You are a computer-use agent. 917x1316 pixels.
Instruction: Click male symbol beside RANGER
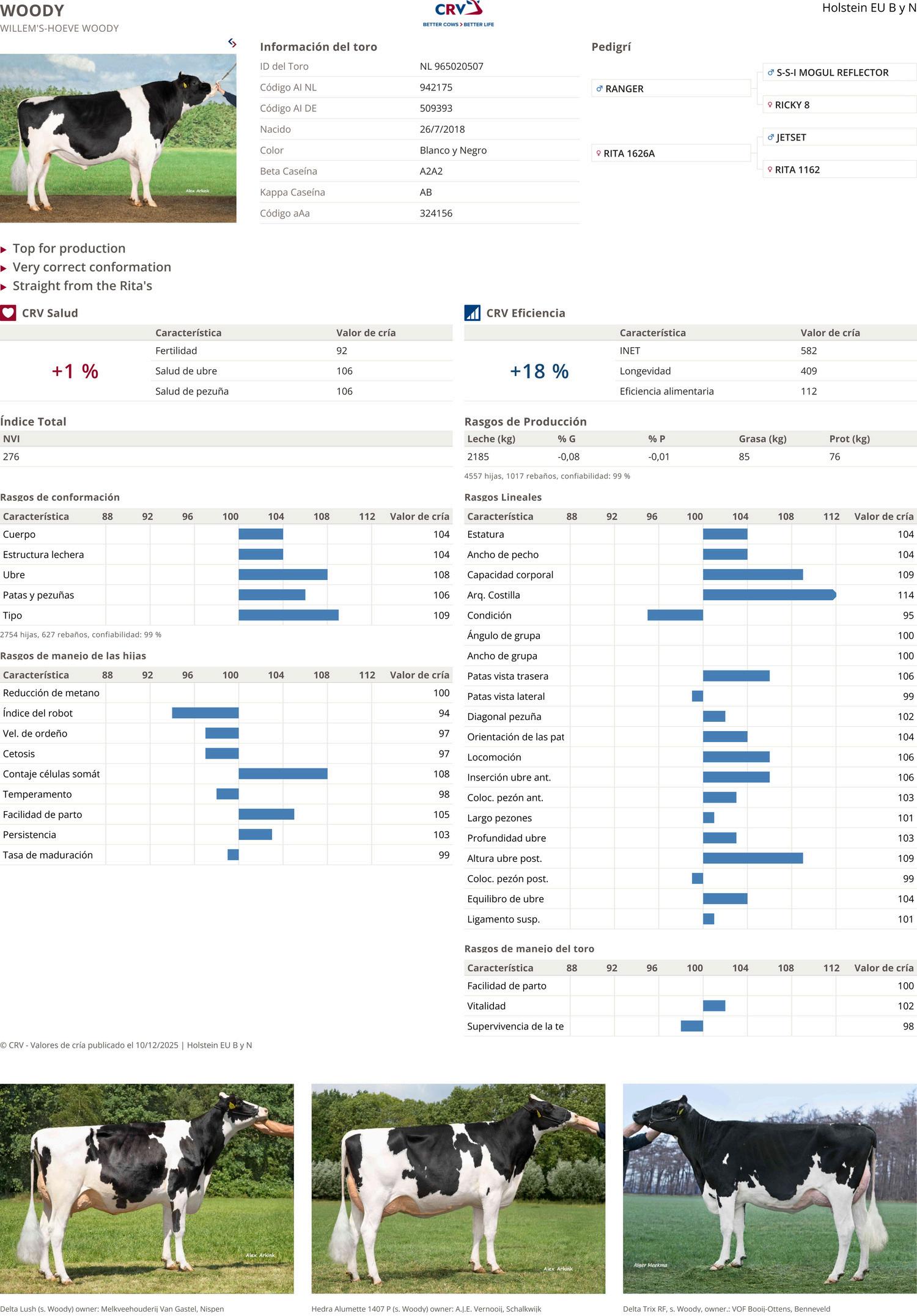pos(600,89)
